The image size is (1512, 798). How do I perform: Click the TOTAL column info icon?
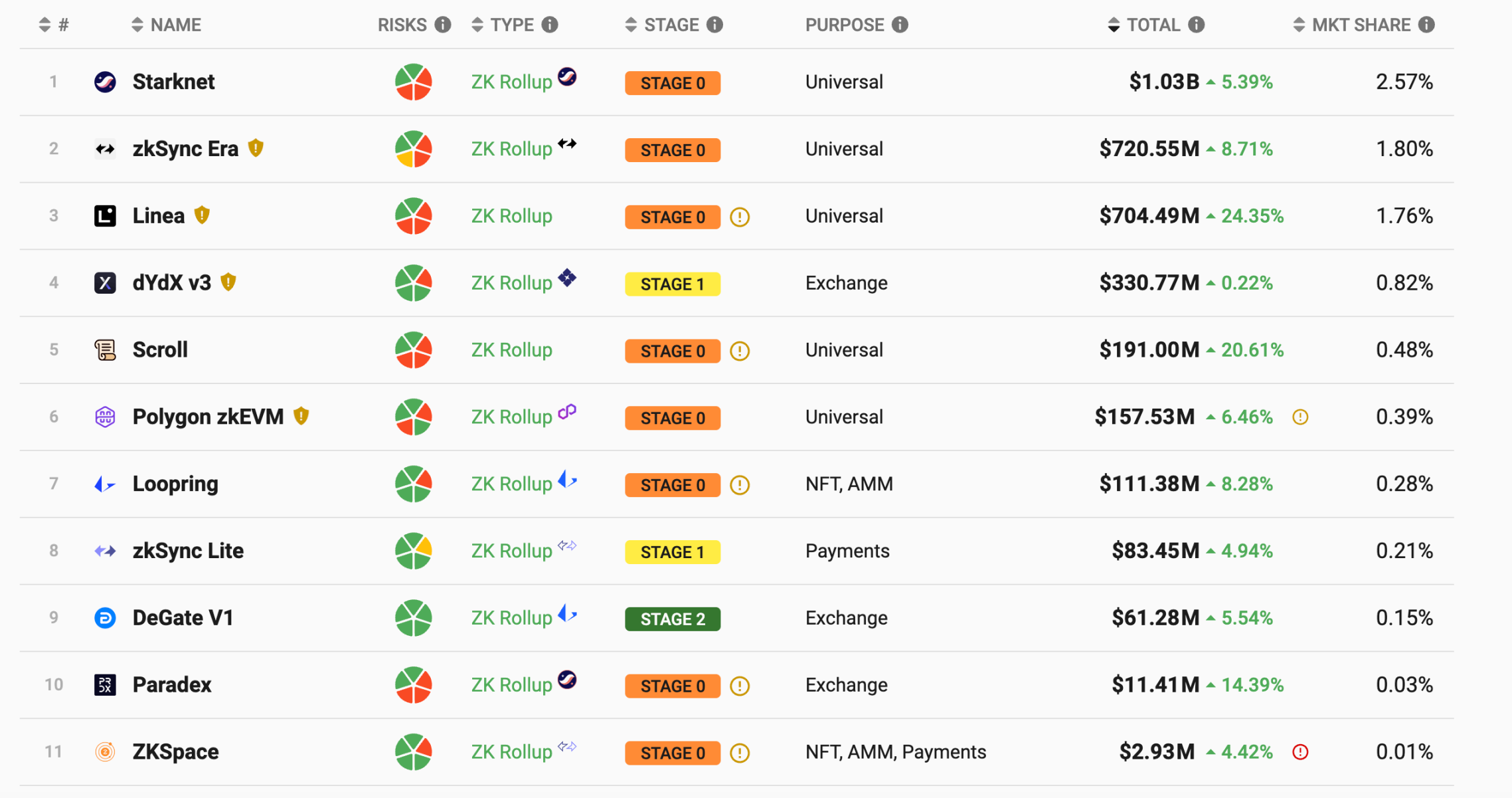coord(1197,25)
